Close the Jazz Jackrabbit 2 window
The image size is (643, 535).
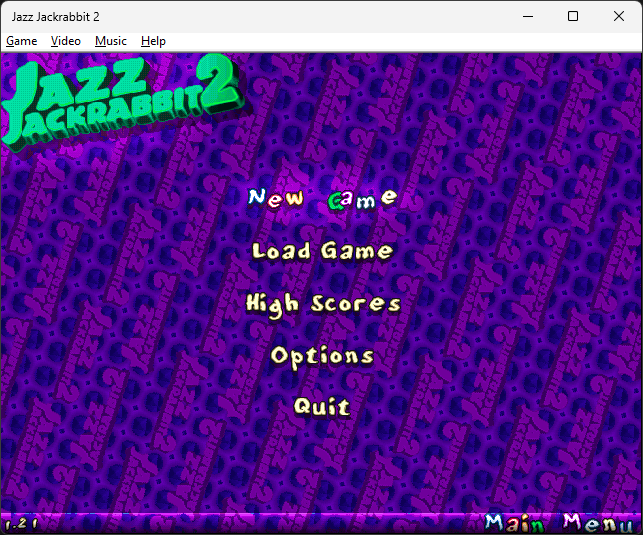619,16
